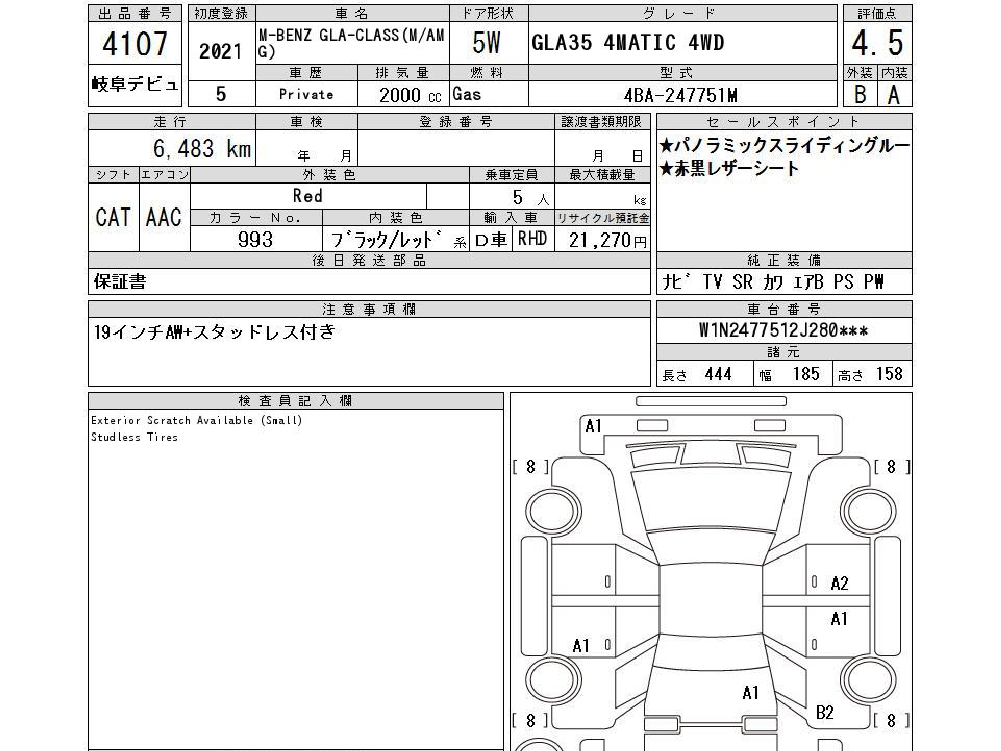1001x751 pixels.
Task: Click the RHD steering cell
Action: pos(532,239)
